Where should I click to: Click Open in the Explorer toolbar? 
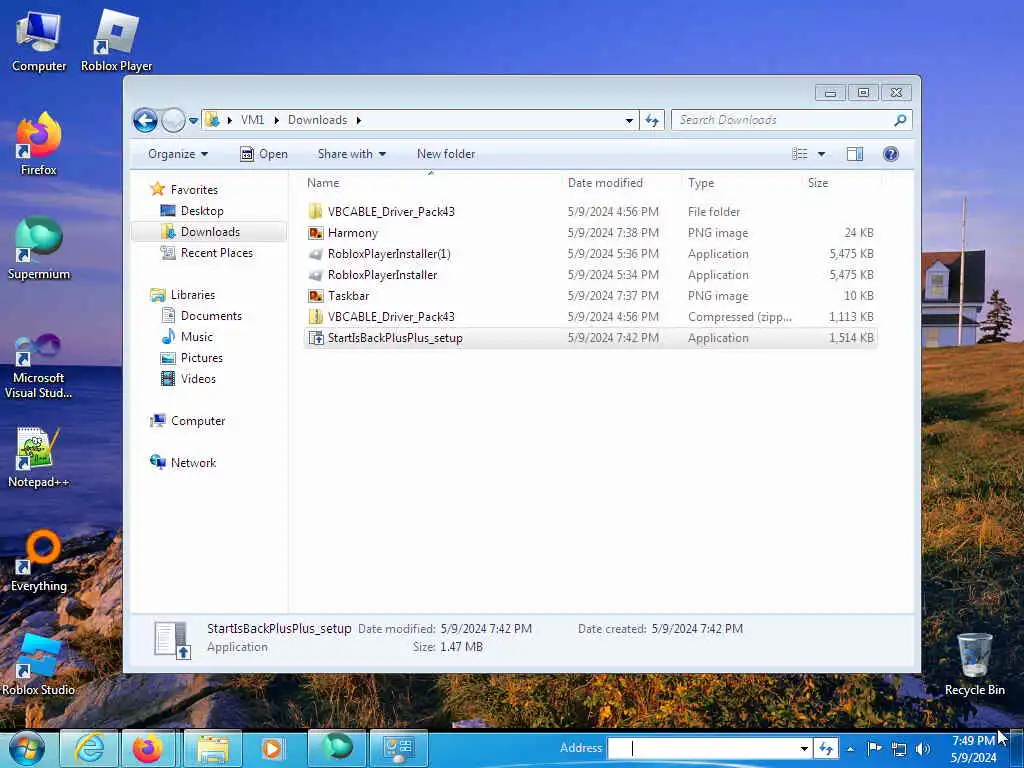(264, 154)
